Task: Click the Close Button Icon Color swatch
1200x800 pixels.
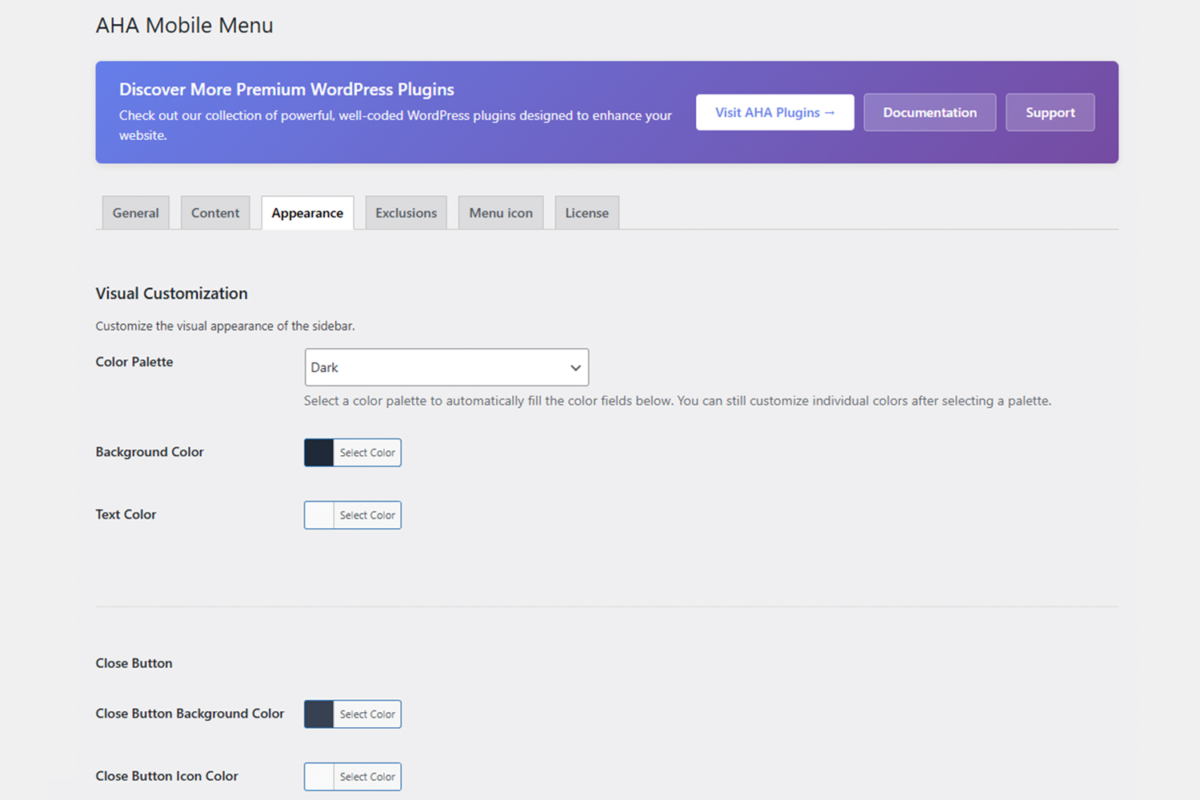Action: point(319,776)
